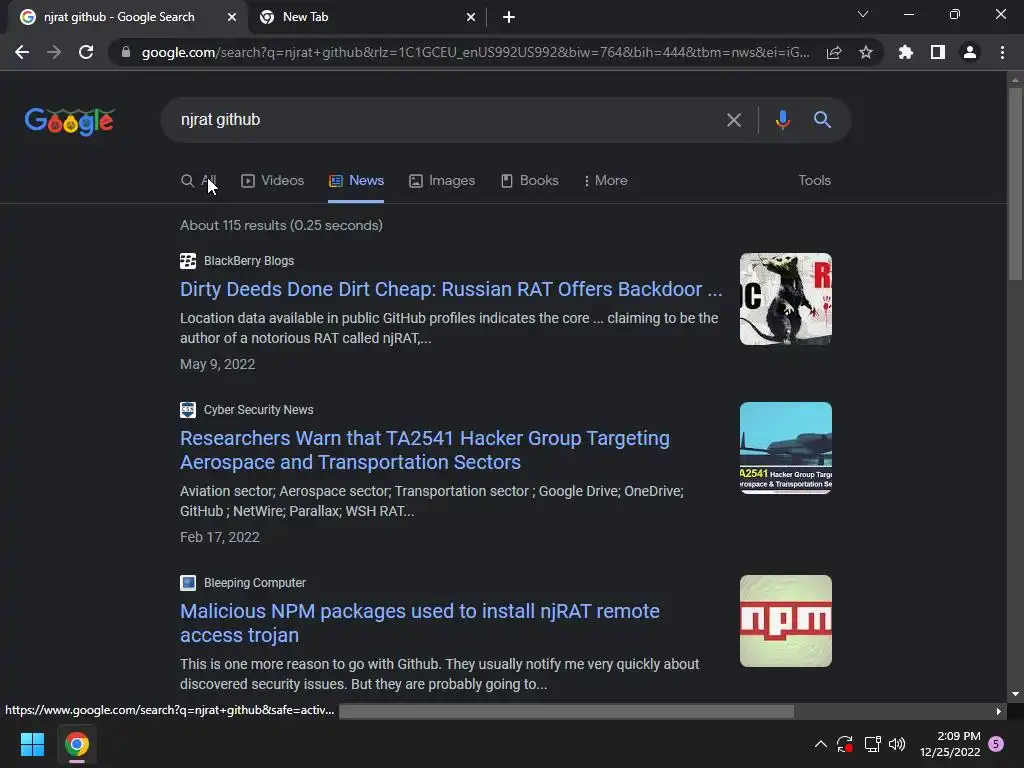This screenshot has width=1024, height=768.
Task: Open the Extensions puzzle icon
Action: (906, 52)
